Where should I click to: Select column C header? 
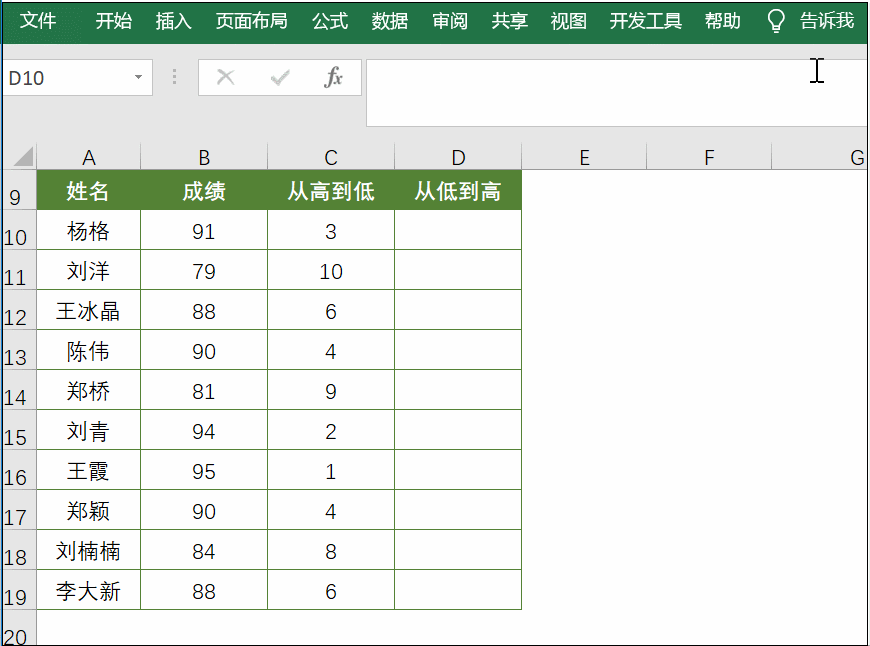(x=331, y=157)
